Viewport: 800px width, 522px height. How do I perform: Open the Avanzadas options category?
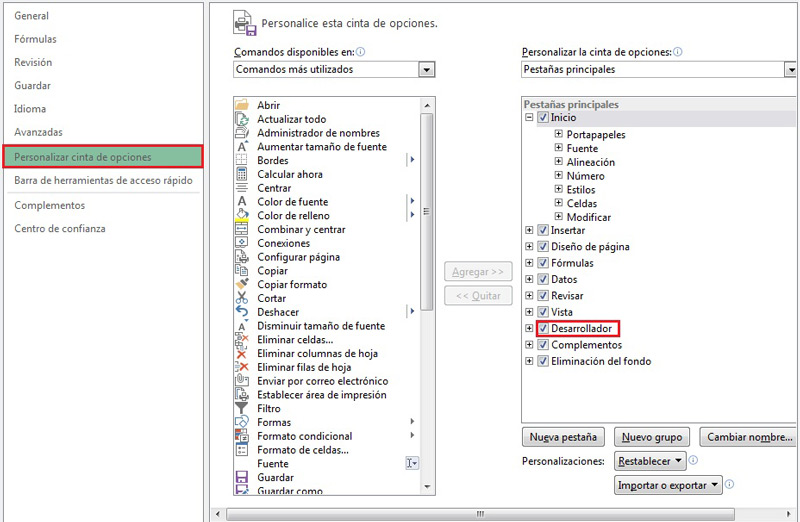point(38,132)
